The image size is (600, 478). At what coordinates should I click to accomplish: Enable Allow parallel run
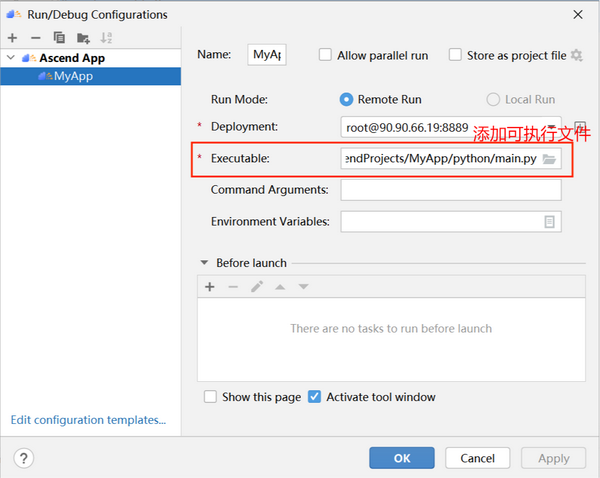click(325, 56)
